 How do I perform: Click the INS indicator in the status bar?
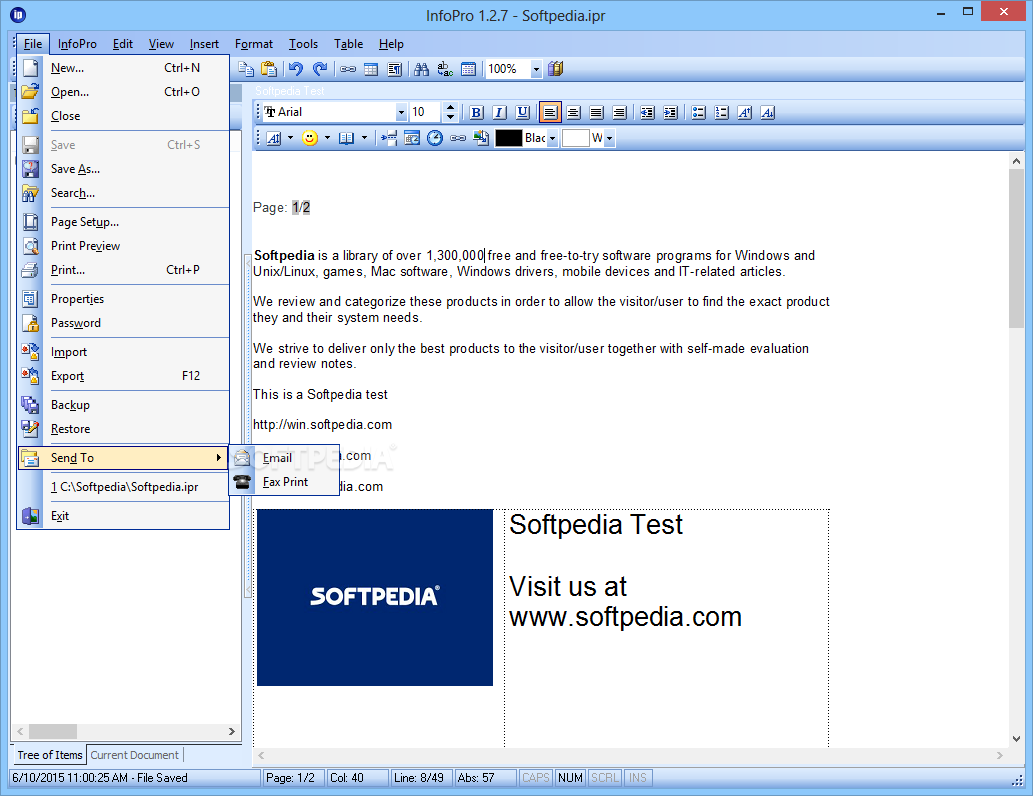click(638, 778)
